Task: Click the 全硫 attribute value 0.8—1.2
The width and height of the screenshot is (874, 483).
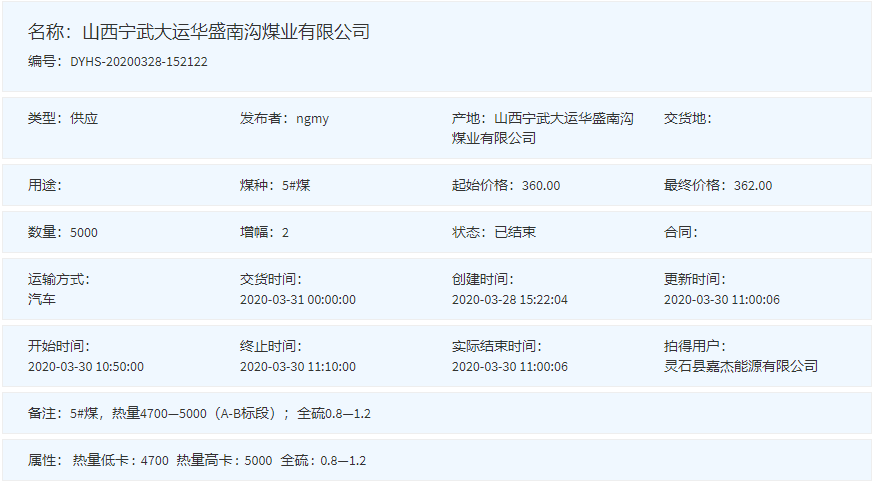Action: tap(343, 461)
